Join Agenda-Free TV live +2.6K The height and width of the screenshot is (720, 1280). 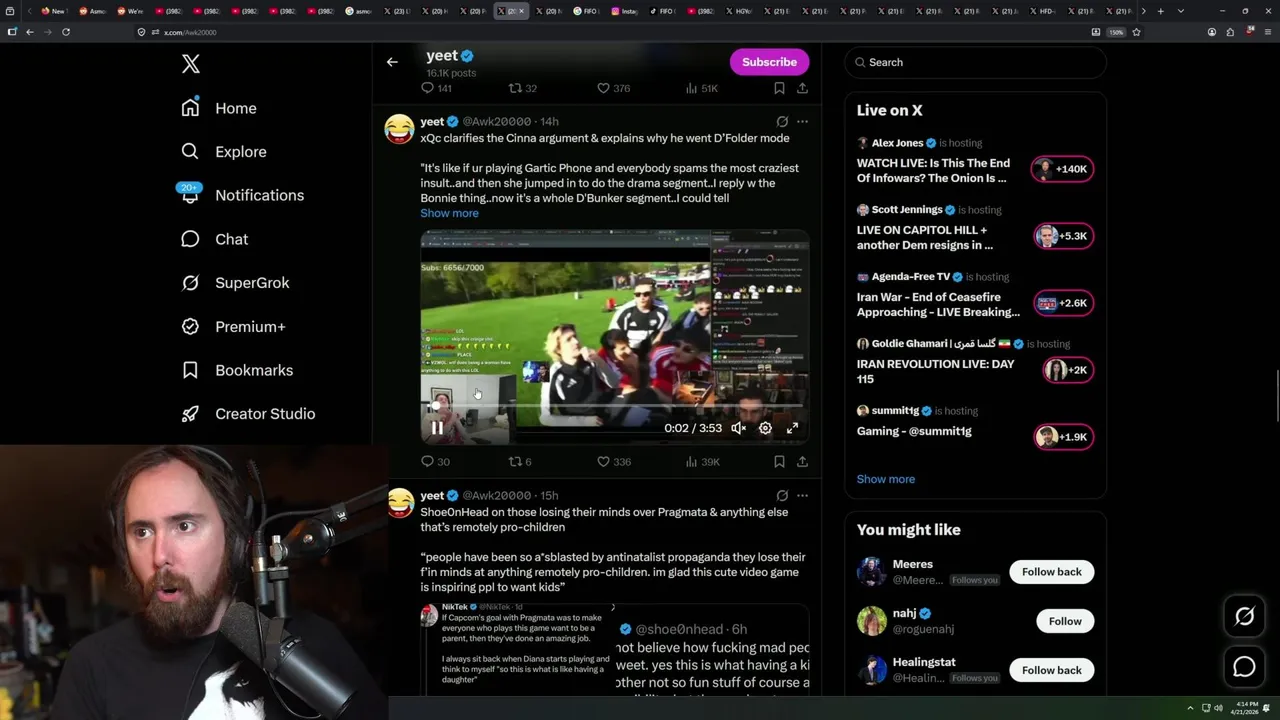1063,303
